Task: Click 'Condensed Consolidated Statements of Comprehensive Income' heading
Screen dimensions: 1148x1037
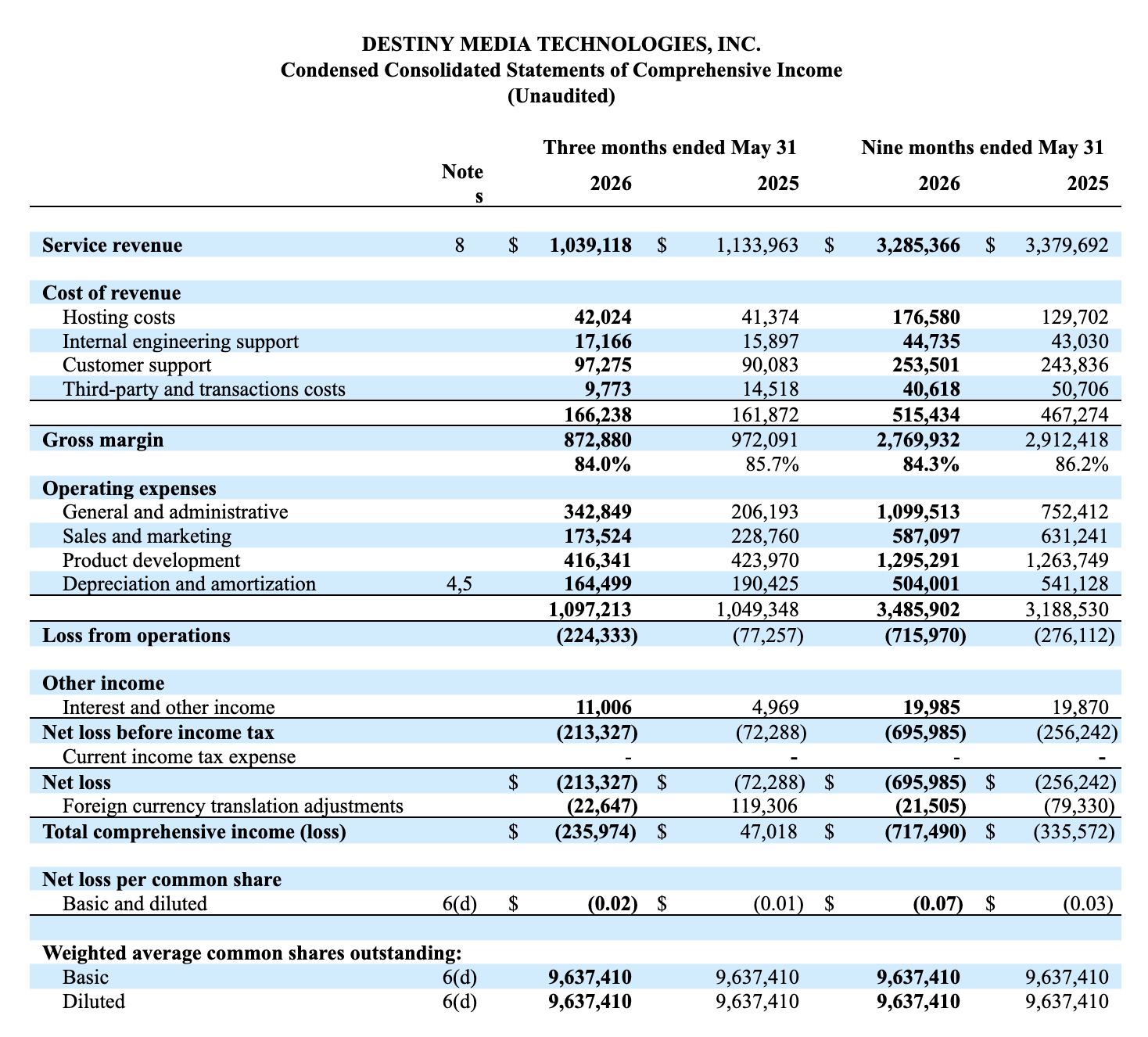Action: click(x=561, y=70)
